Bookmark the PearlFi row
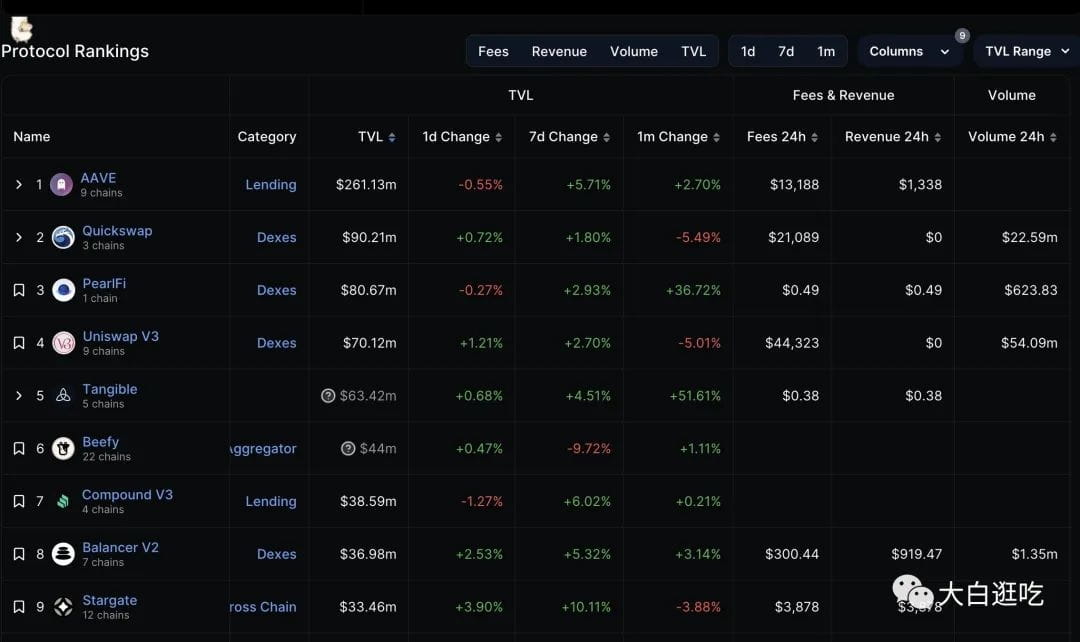1080x642 pixels. pyautogui.click(x=19, y=290)
